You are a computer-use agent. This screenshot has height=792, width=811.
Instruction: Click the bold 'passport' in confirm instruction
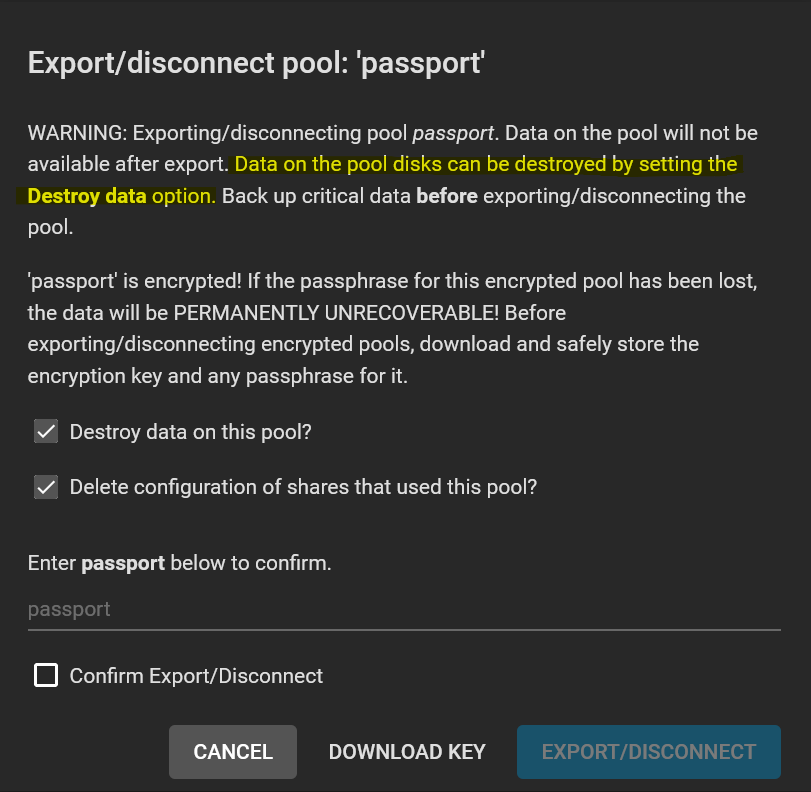tap(123, 564)
